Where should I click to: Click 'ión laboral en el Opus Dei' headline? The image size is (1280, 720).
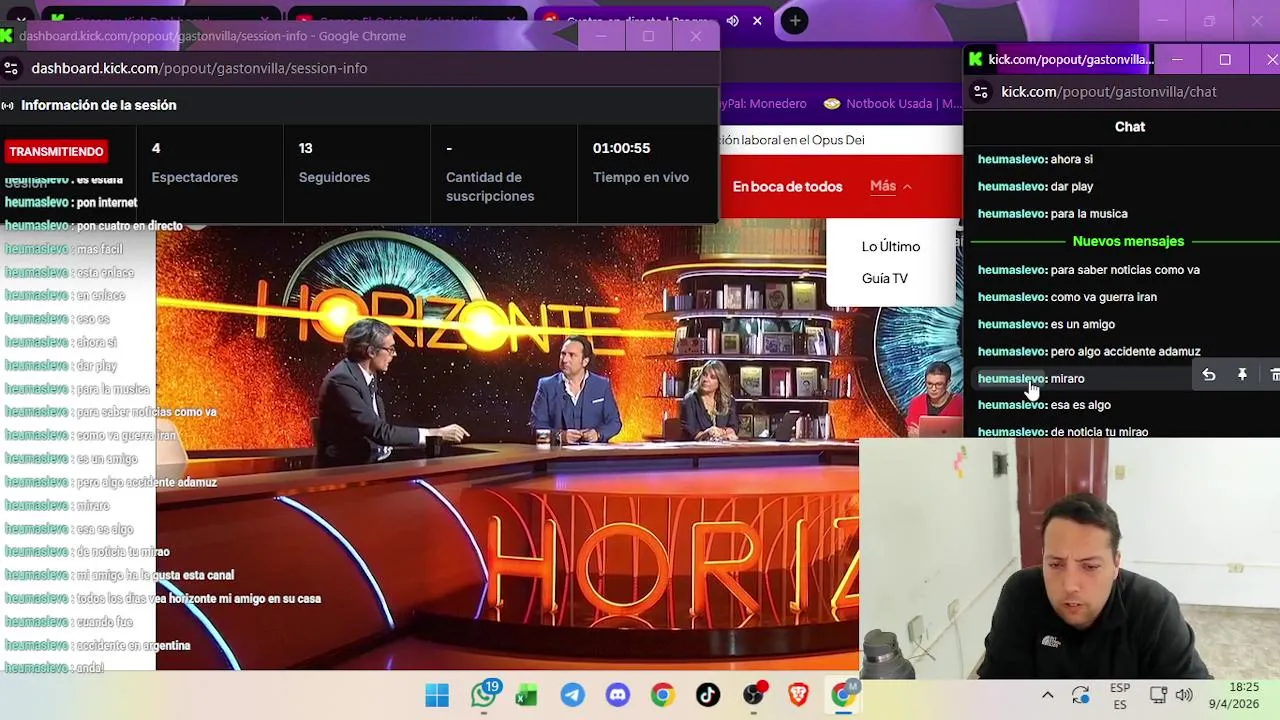791,140
